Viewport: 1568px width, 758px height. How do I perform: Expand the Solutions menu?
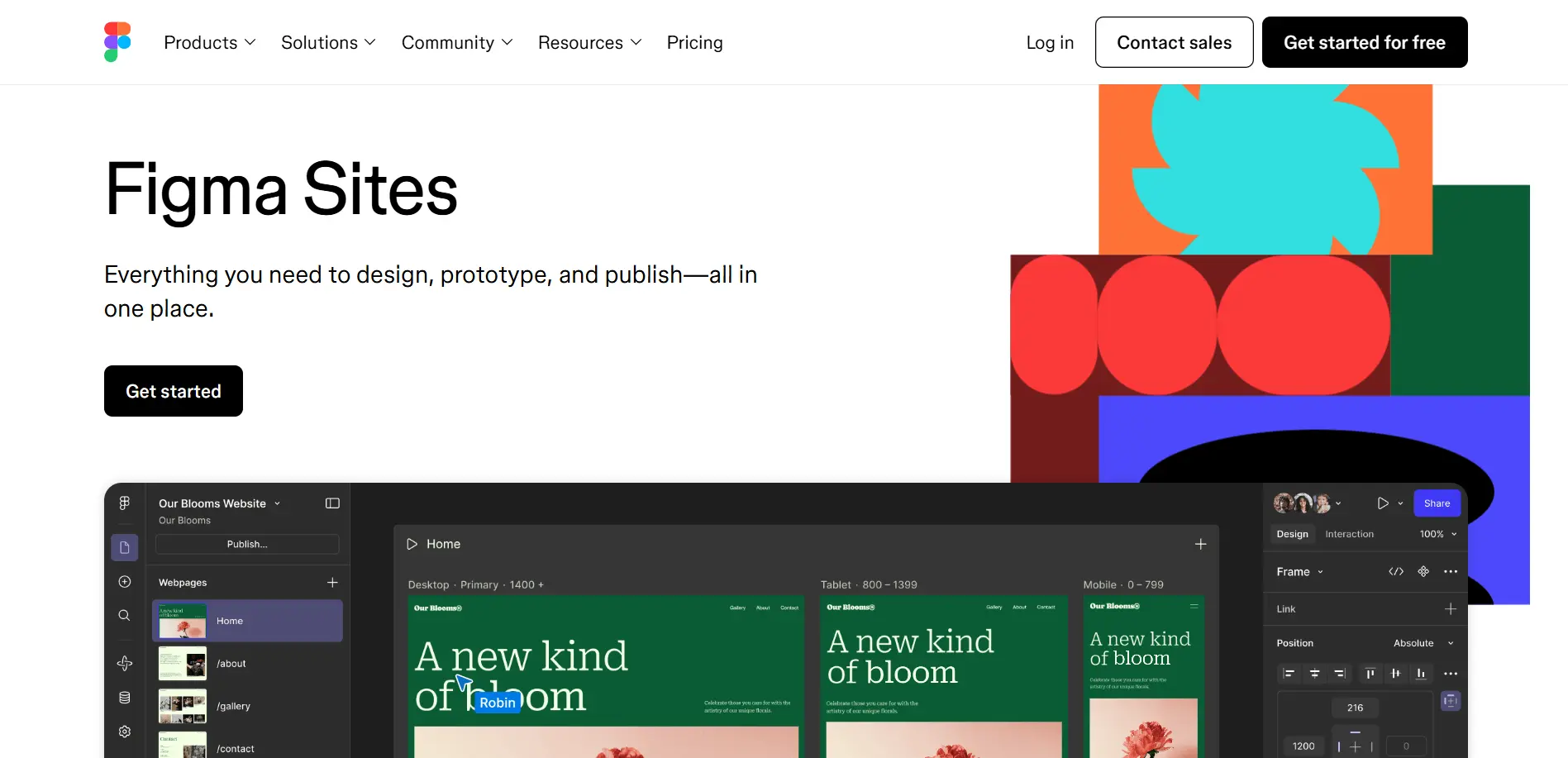328,42
